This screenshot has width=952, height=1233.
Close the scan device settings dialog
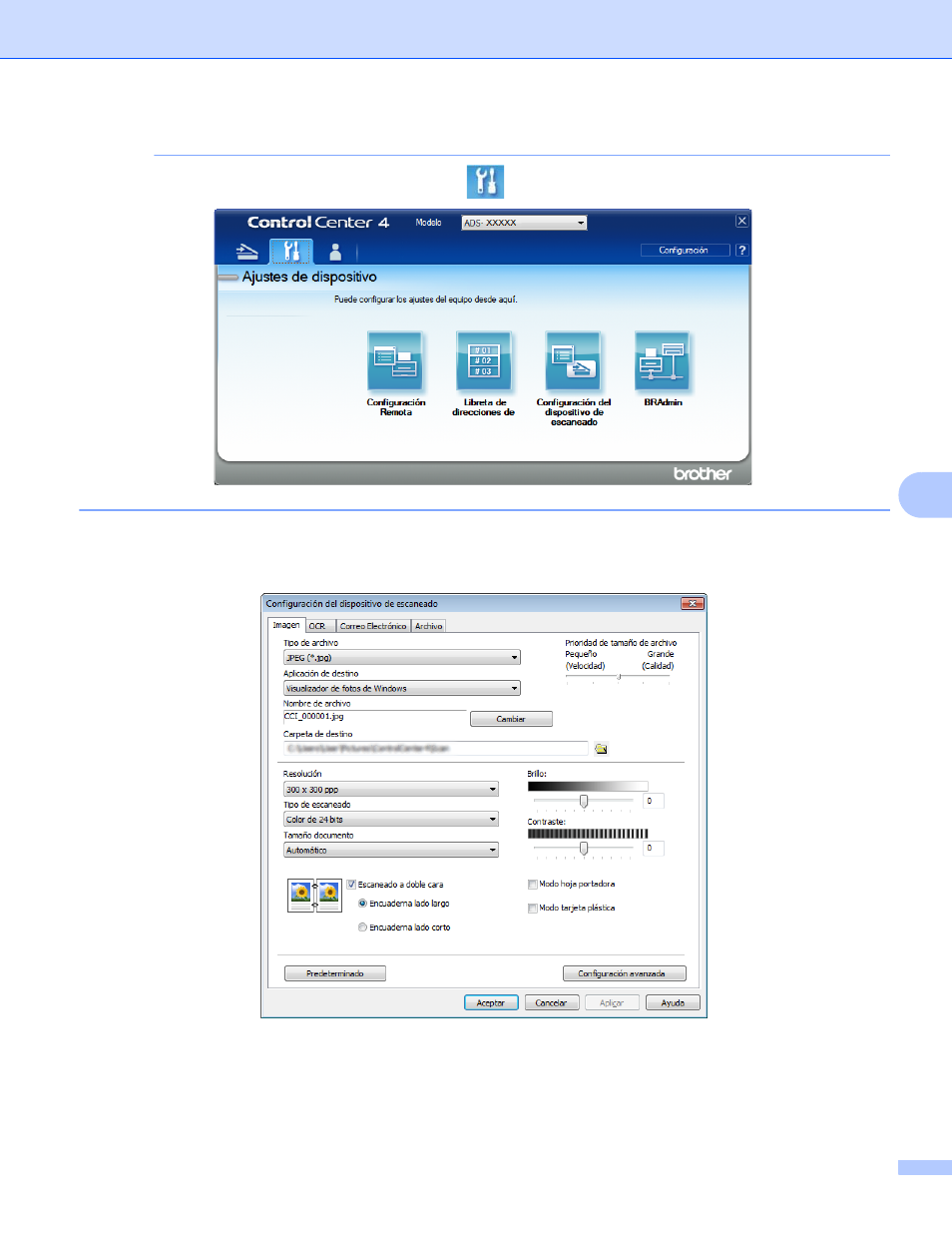click(x=693, y=603)
